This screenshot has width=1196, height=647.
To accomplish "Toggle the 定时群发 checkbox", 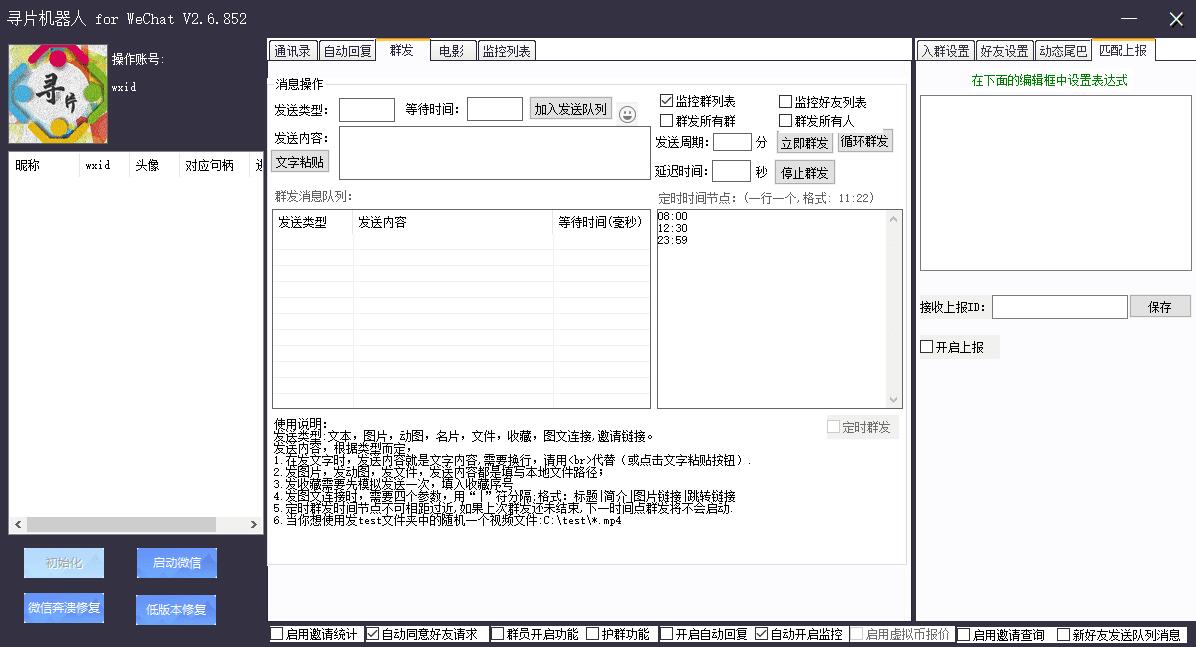I will pyautogui.click(x=834, y=427).
